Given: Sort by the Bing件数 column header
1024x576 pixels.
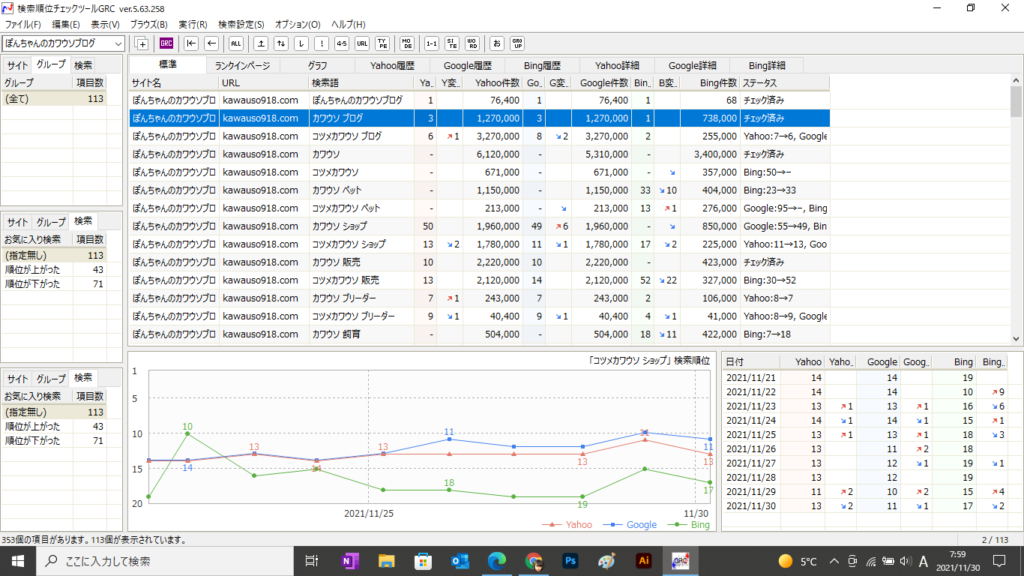Looking at the screenshot, I should pos(710,83).
